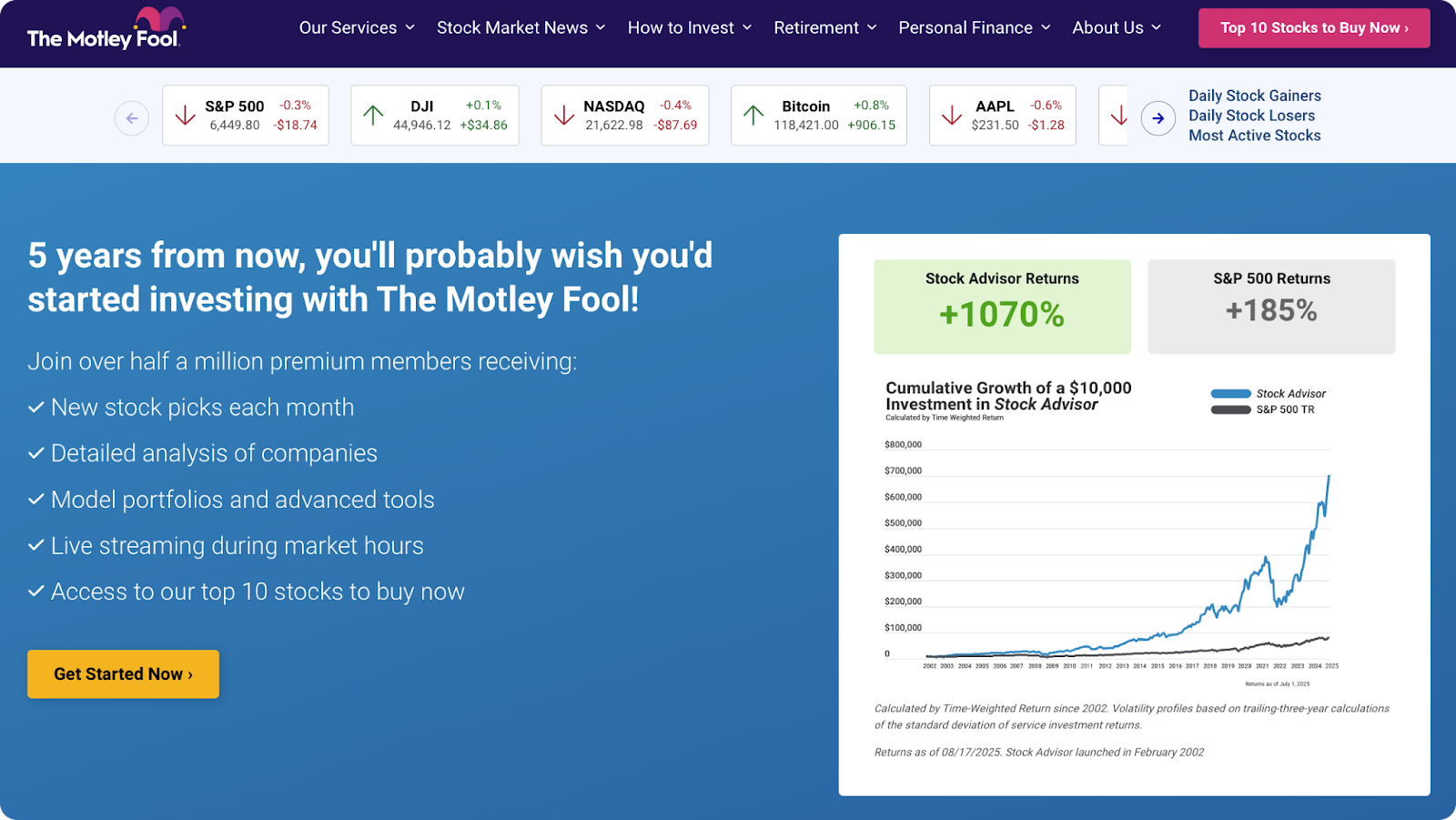Click the checkmark beside Access to top 10
Image resolution: width=1456 pixels, height=820 pixels.
(36, 592)
